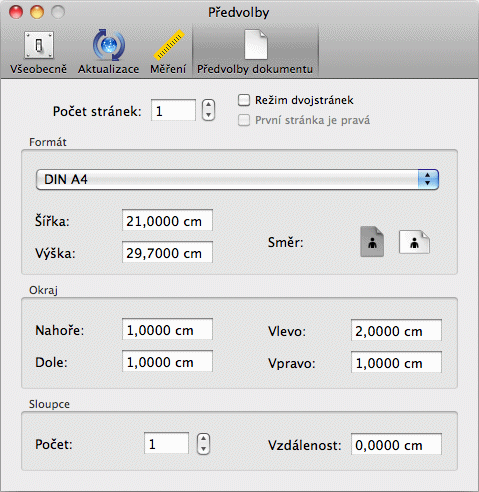Image resolution: width=479 pixels, height=492 pixels.
Task: Click the Šířka width field
Action: [167, 220]
